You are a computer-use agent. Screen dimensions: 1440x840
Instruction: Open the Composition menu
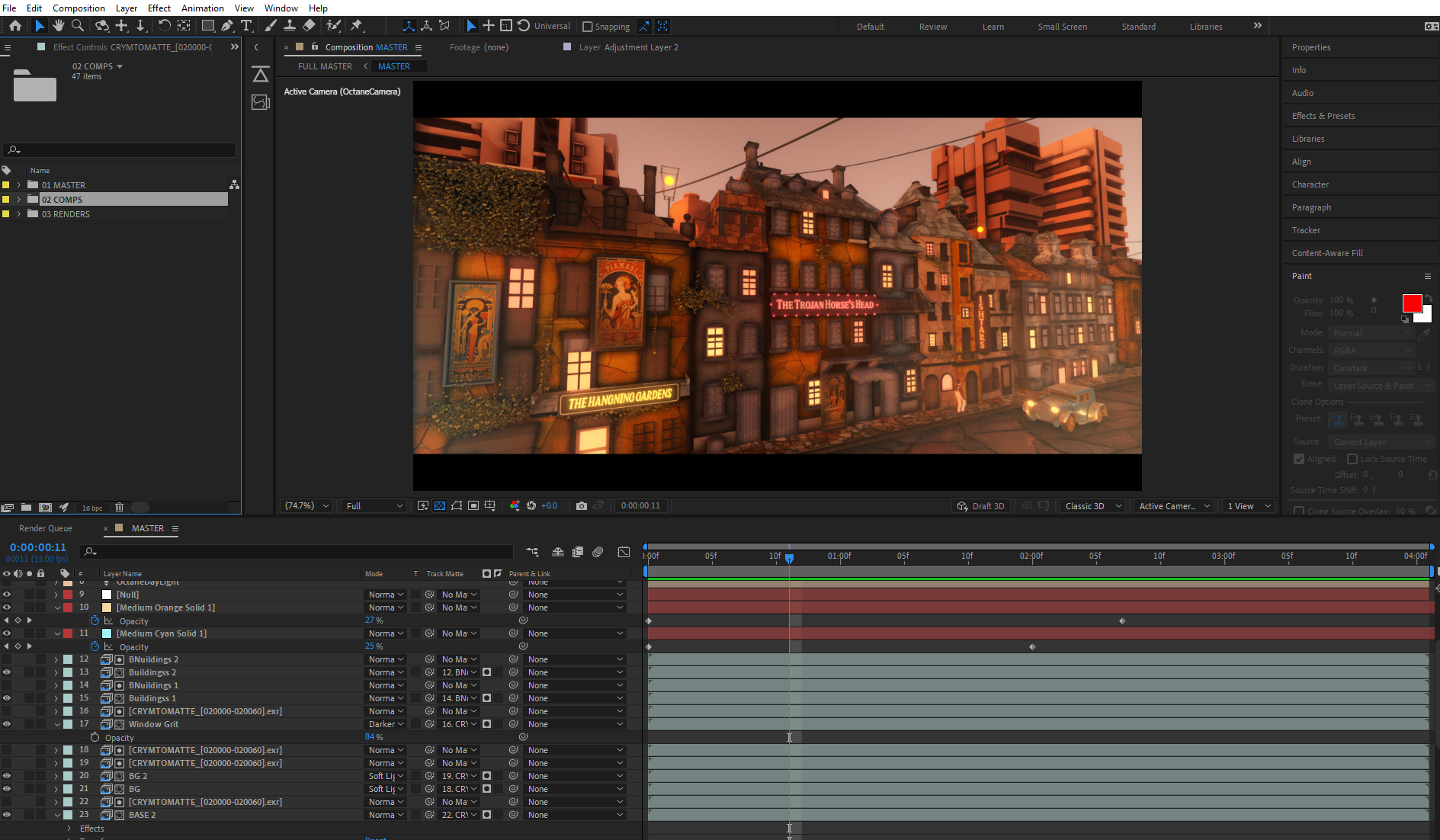tap(79, 8)
